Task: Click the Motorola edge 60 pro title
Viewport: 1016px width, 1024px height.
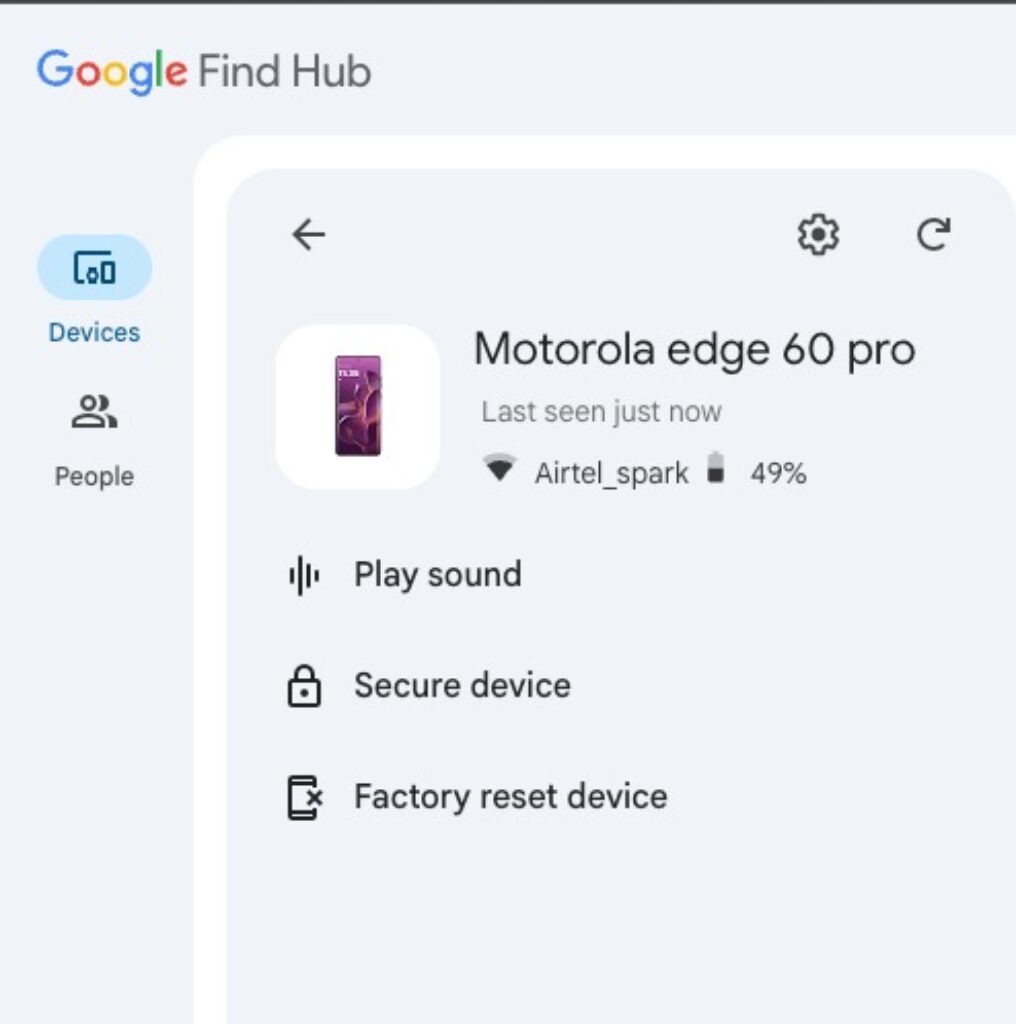Action: [694, 350]
